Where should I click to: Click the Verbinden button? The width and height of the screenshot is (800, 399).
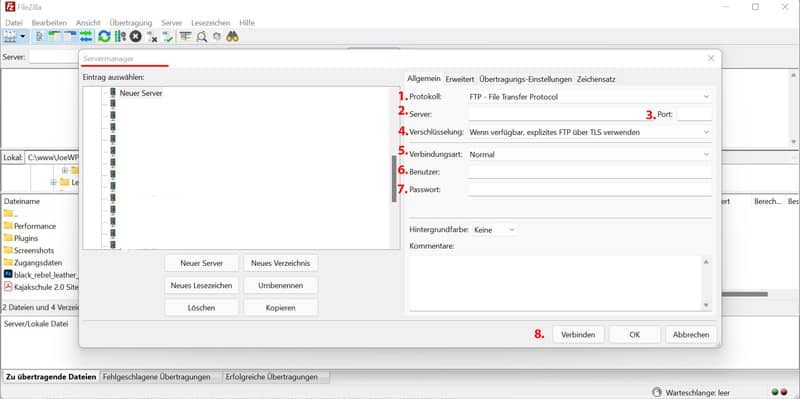pyautogui.click(x=578, y=335)
